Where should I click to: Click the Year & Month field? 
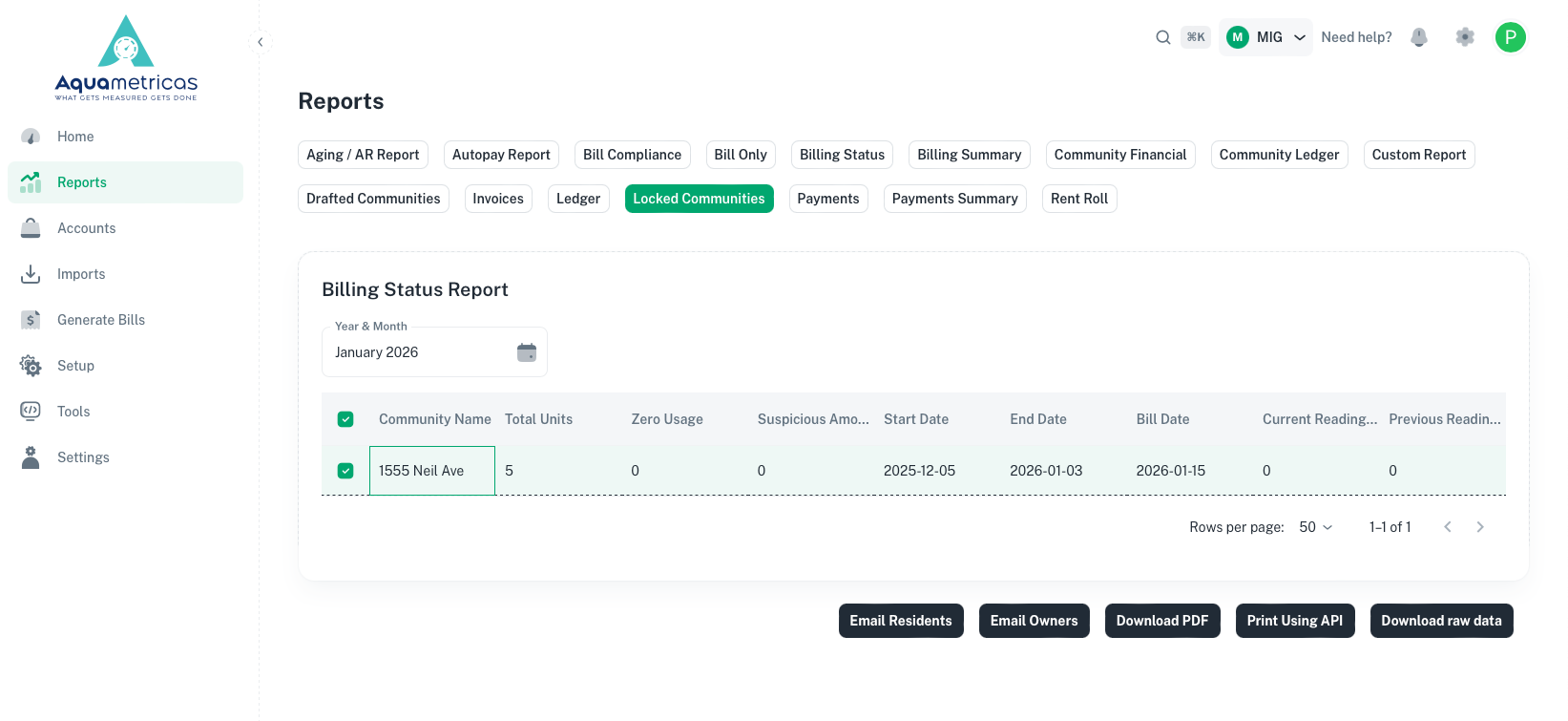click(x=434, y=352)
